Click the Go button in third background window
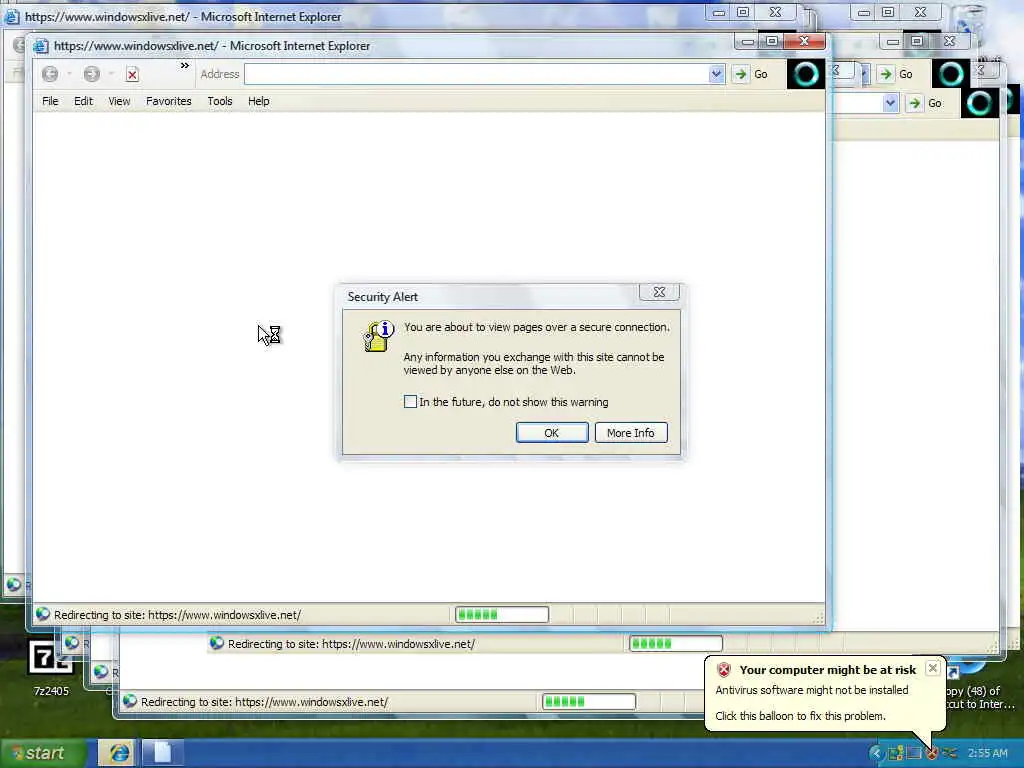Viewport: 1024px width, 768px height. click(925, 103)
